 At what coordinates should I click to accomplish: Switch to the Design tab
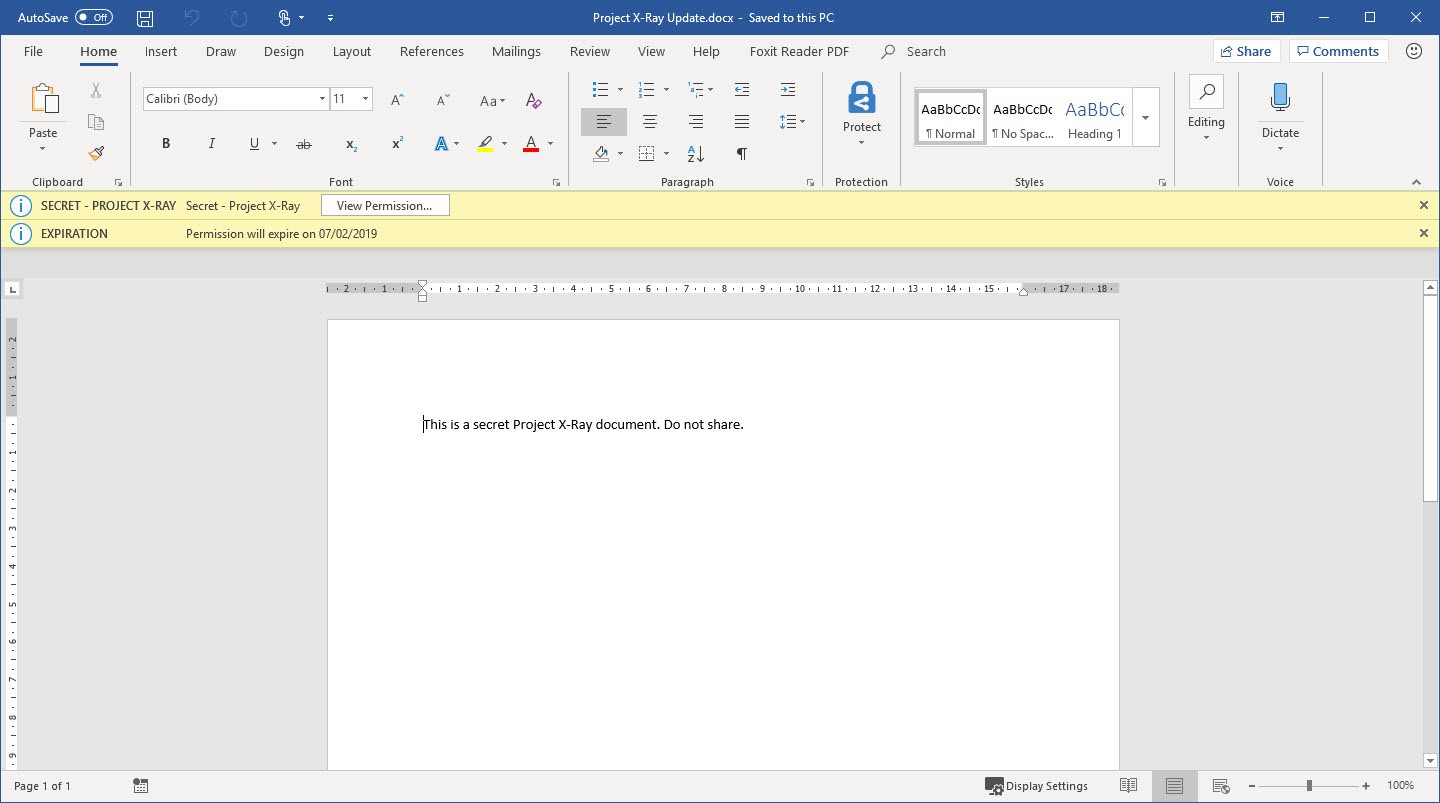tap(284, 51)
